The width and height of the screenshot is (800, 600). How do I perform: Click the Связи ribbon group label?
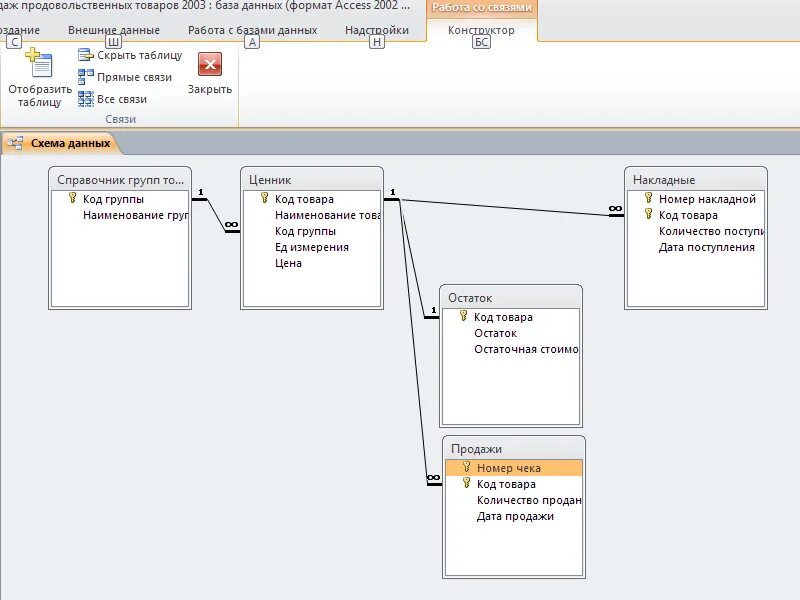point(120,119)
